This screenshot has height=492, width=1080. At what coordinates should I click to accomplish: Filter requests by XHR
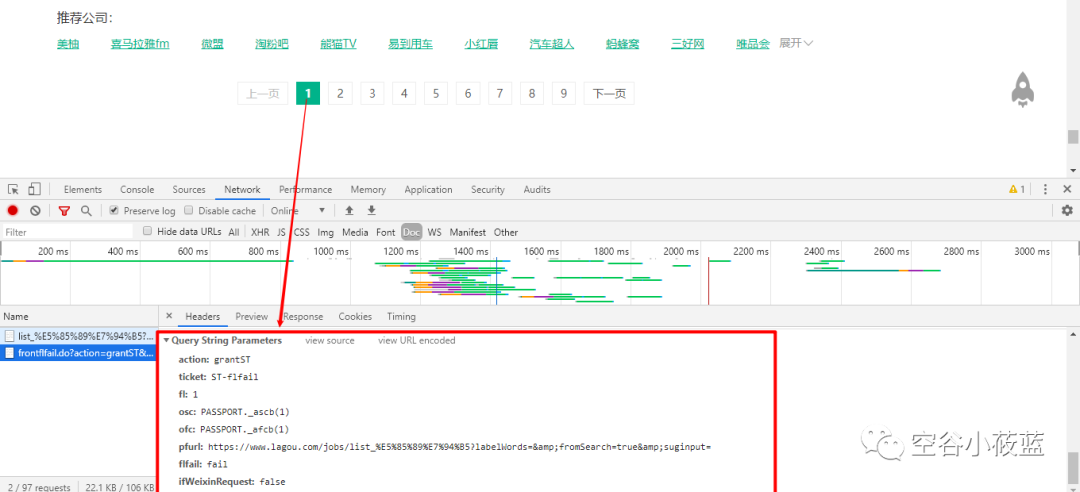point(260,232)
